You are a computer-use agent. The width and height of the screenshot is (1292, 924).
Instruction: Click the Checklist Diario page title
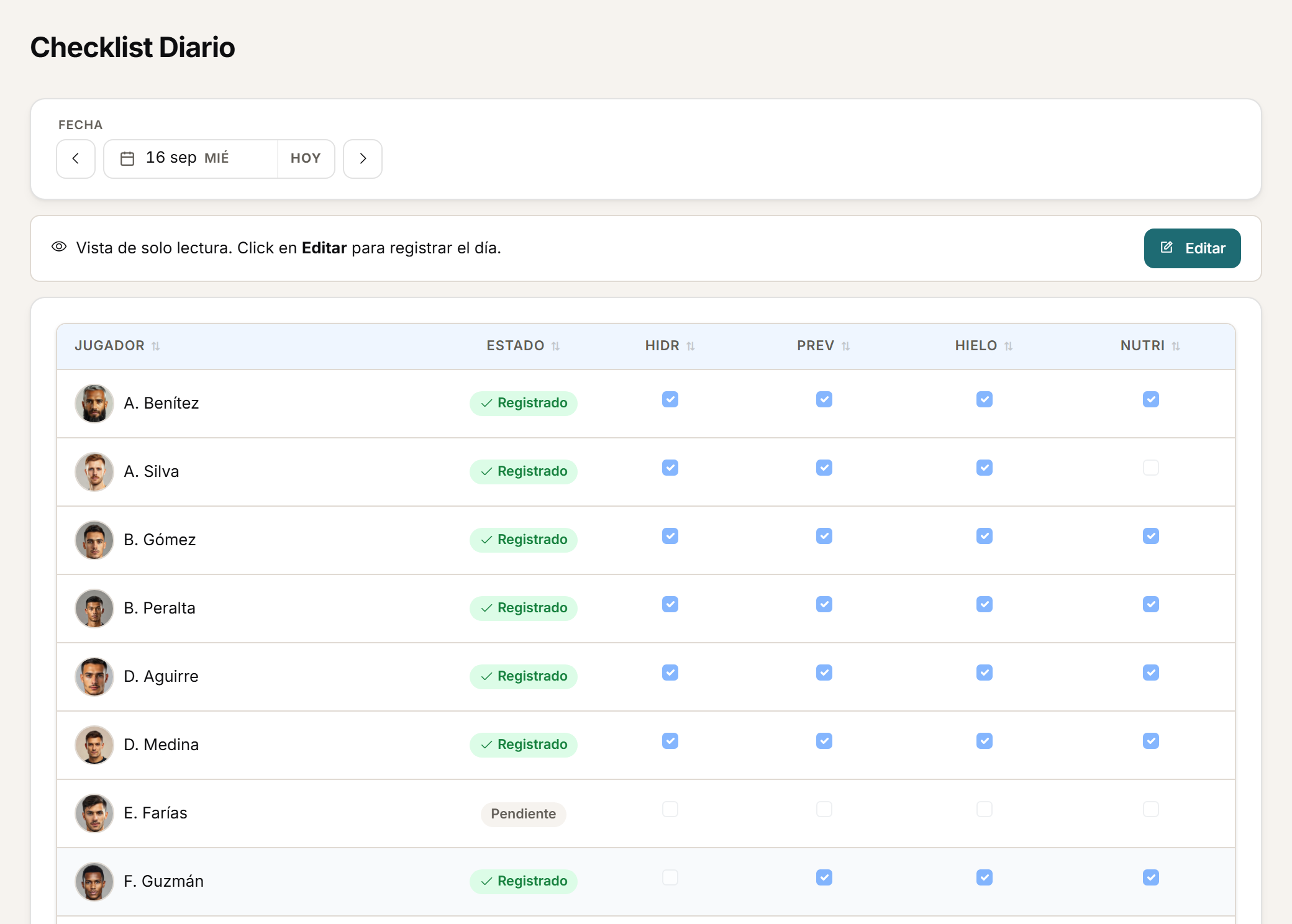pos(133,48)
